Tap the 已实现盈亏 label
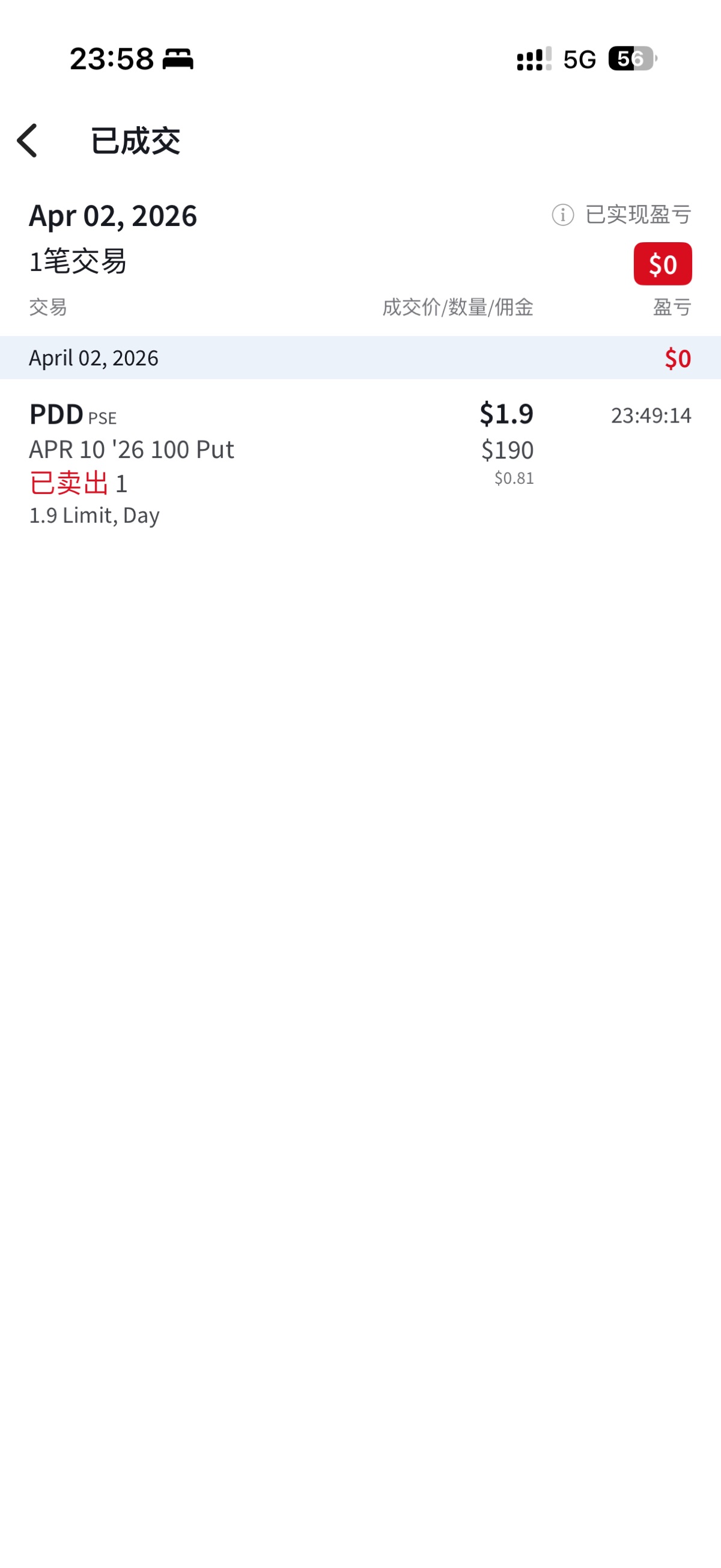Image resolution: width=721 pixels, height=1568 pixels. point(637,215)
